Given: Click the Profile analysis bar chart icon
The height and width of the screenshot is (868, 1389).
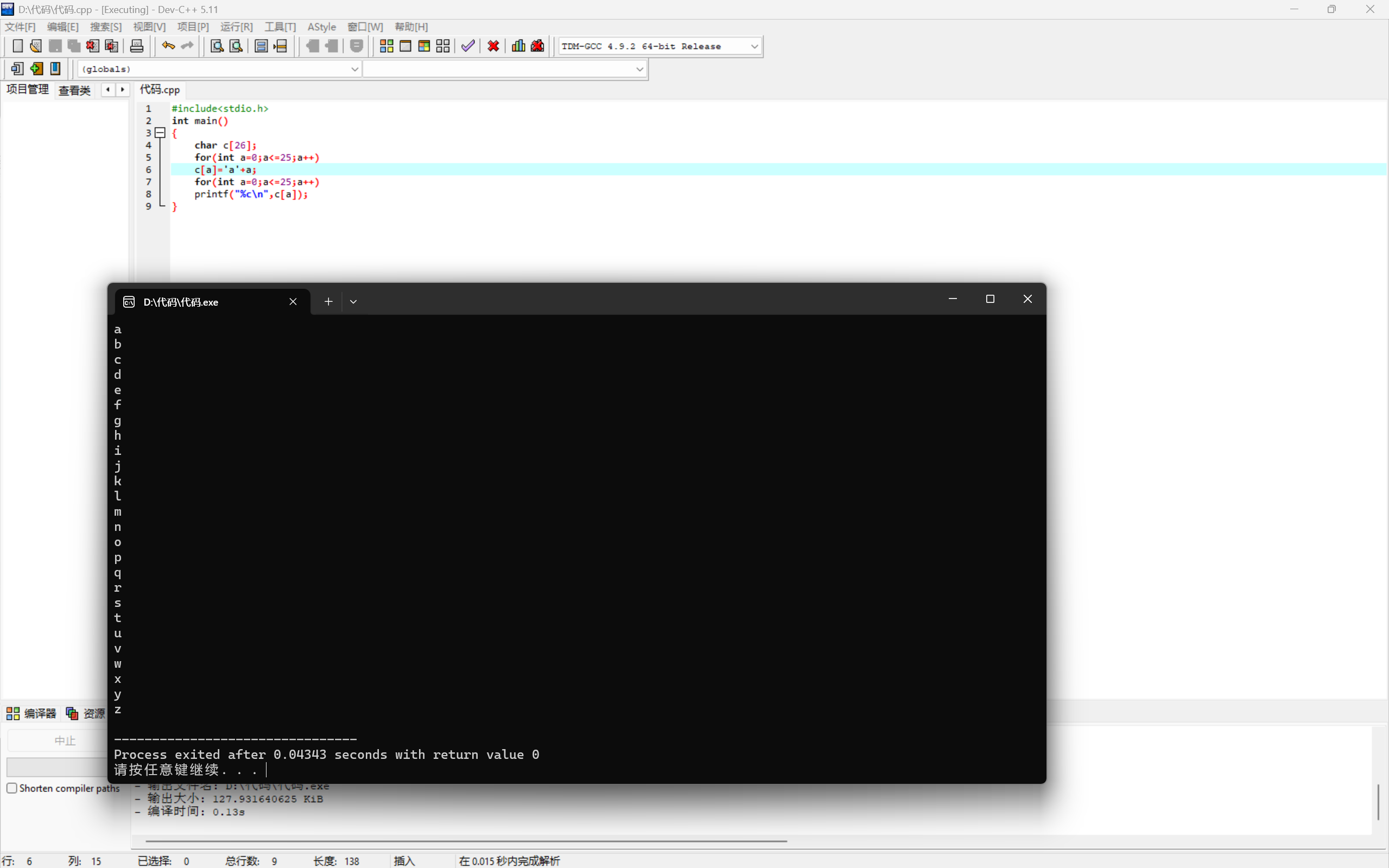Looking at the screenshot, I should [518, 46].
